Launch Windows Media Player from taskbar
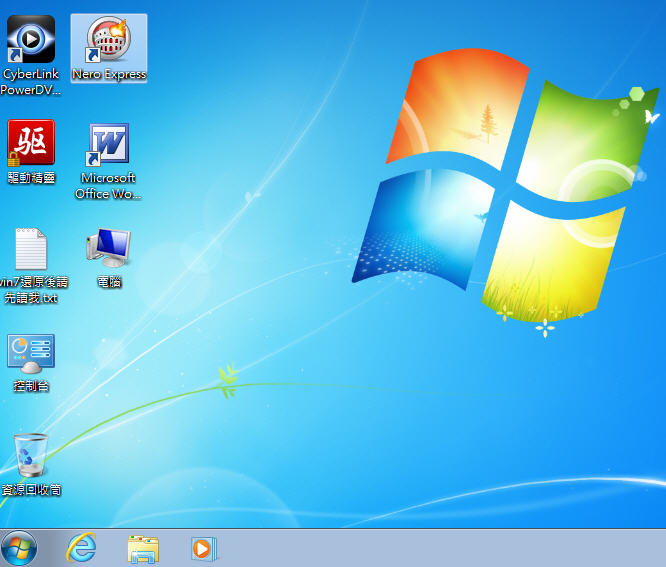The image size is (666, 567). click(204, 549)
